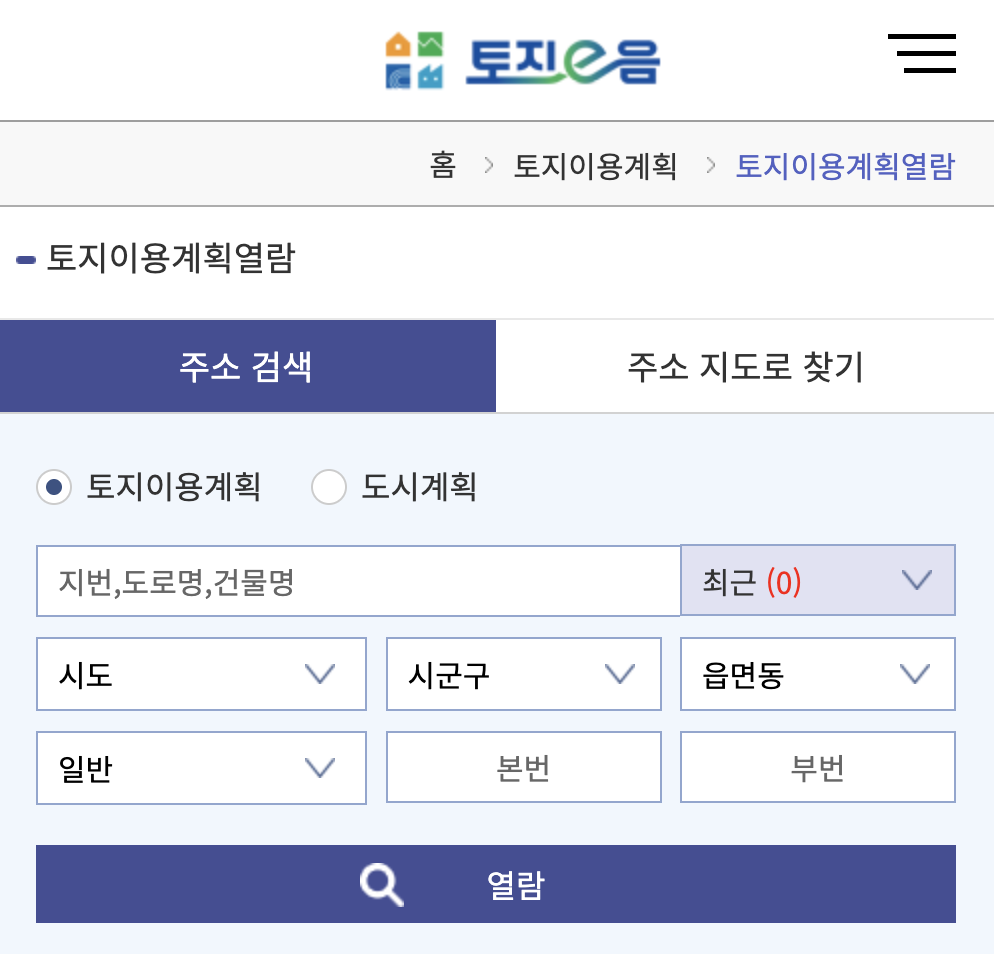Open 토지이용계획 from the breadcrumb
The image size is (994, 954).
[x=595, y=167]
